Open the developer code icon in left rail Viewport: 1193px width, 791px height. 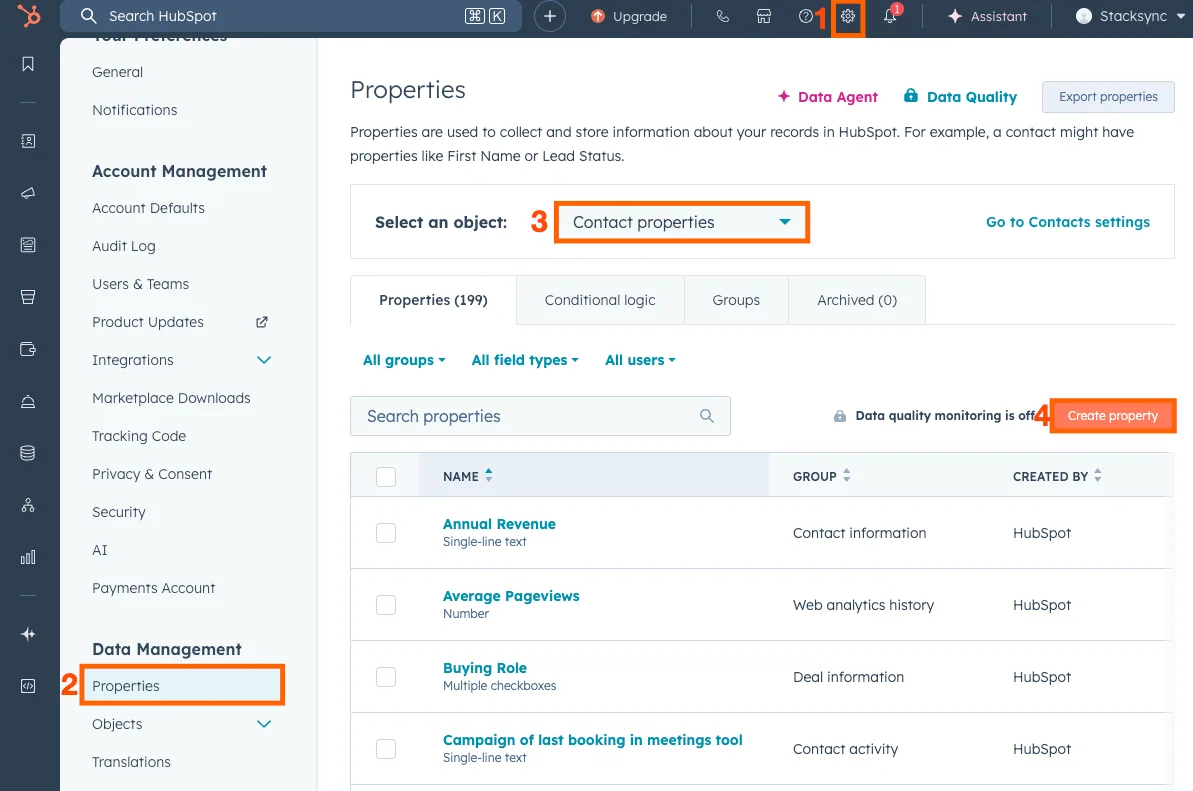click(28, 686)
